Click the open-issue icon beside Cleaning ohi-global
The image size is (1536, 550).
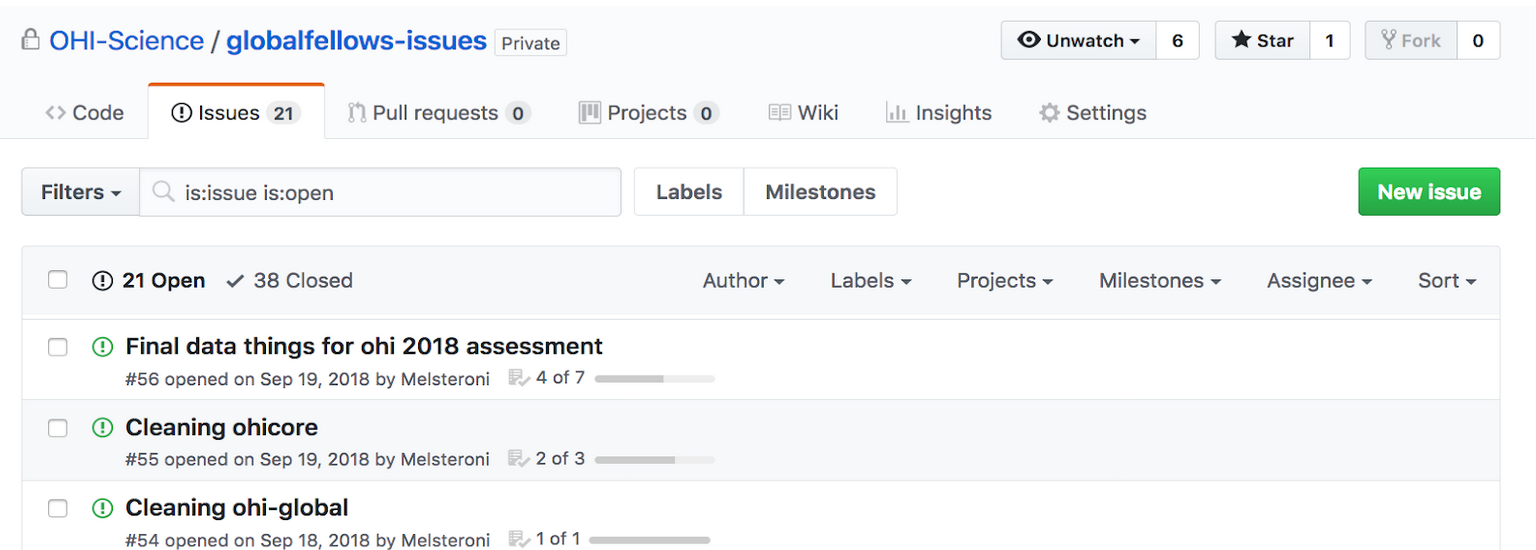click(102, 508)
